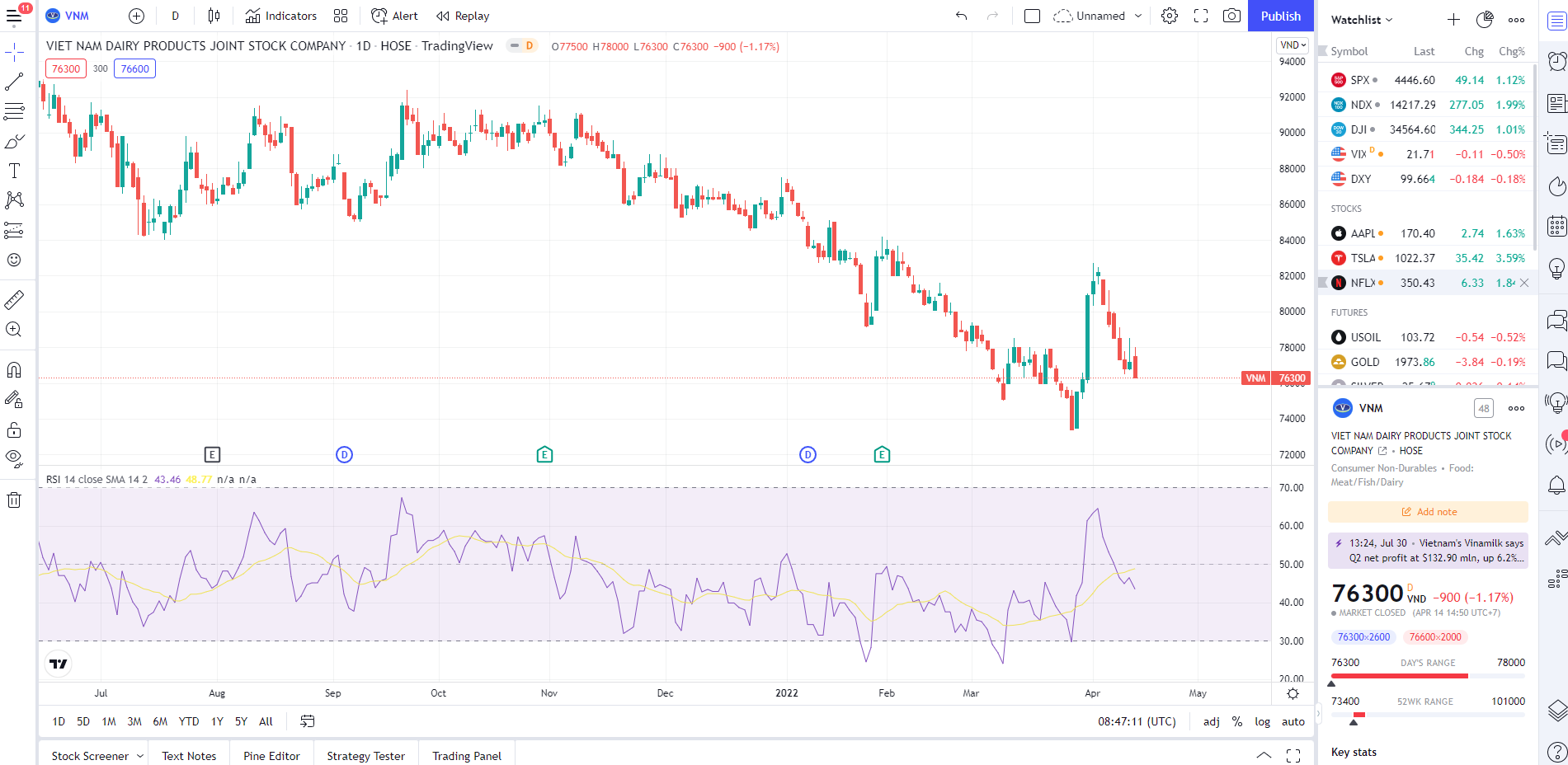Set time range to All
Image resolution: width=1568 pixels, height=765 pixels.
coord(266,721)
